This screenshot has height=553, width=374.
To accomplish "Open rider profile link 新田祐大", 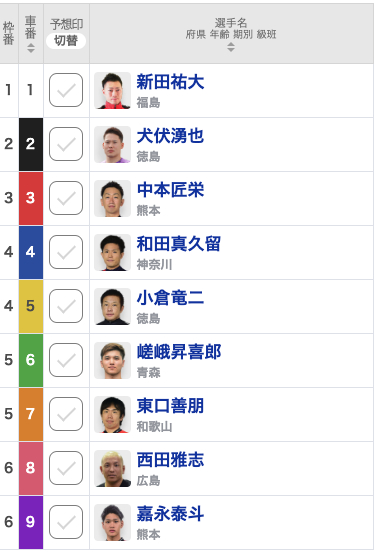I will (x=170, y=82).
